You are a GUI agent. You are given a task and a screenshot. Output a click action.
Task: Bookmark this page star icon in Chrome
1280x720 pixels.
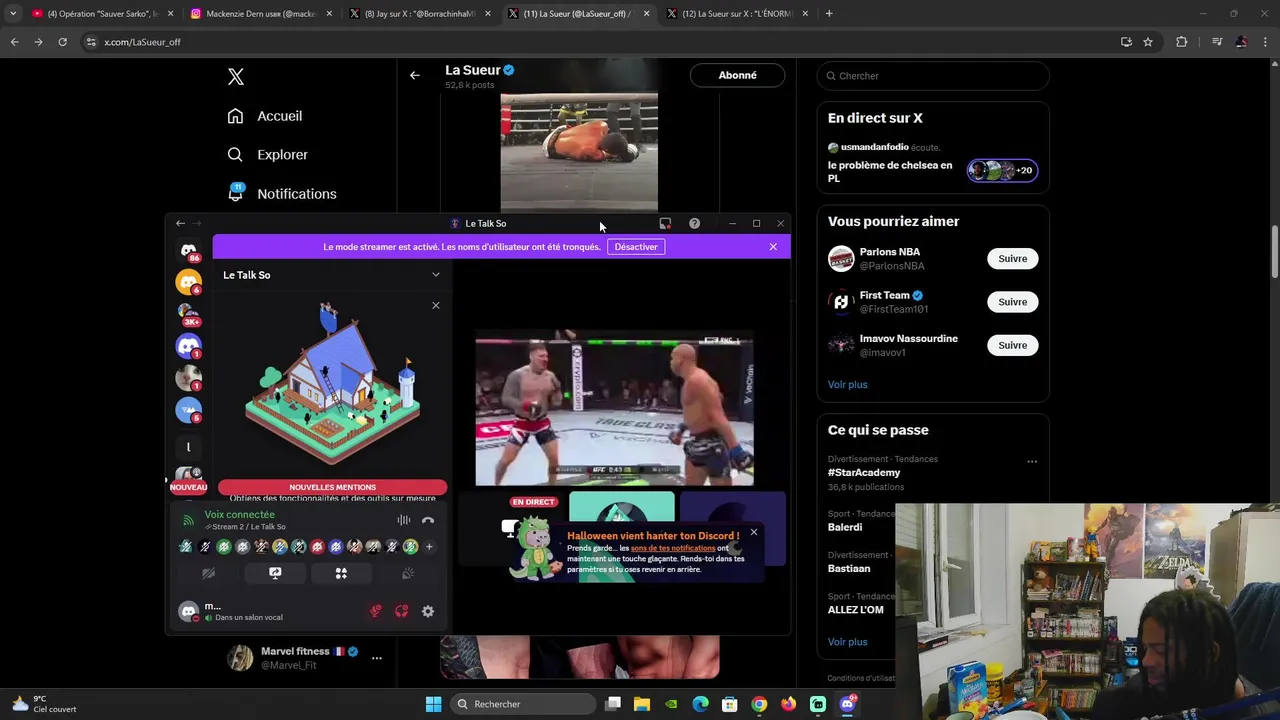coord(1148,42)
